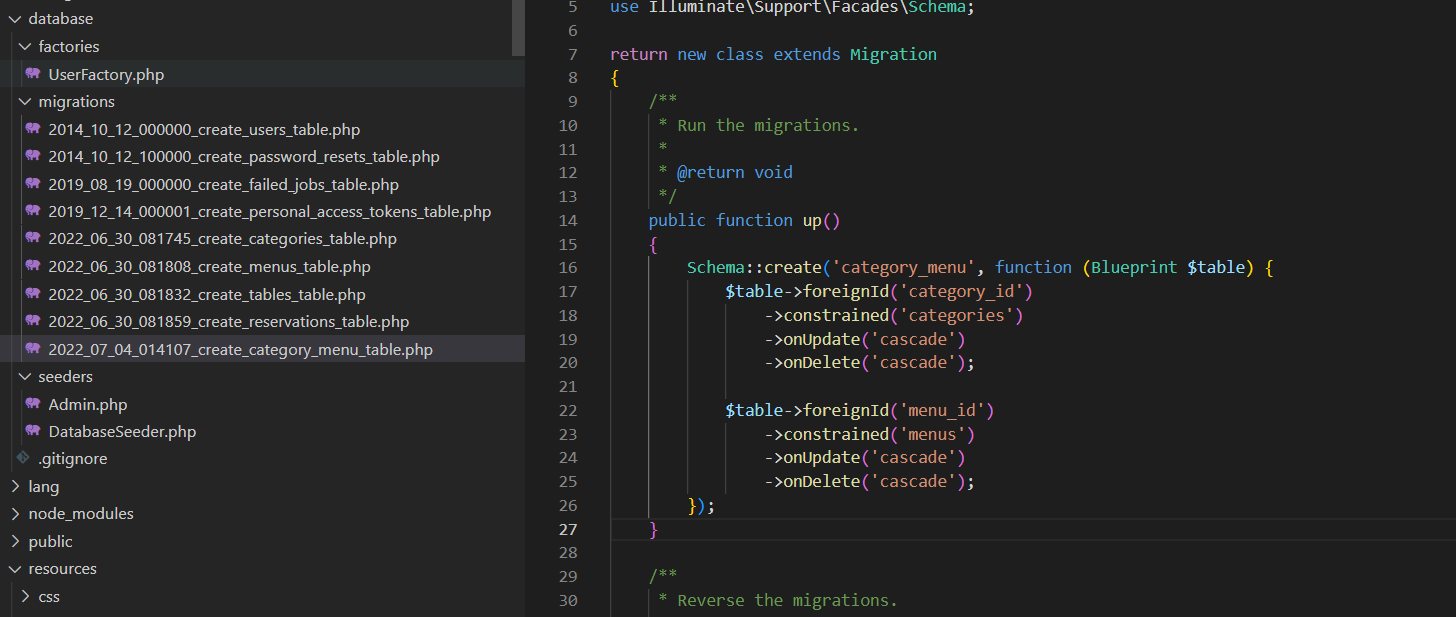
Task: Click PHP icon beside create_category_menu_table migration
Action: tap(33, 349)
